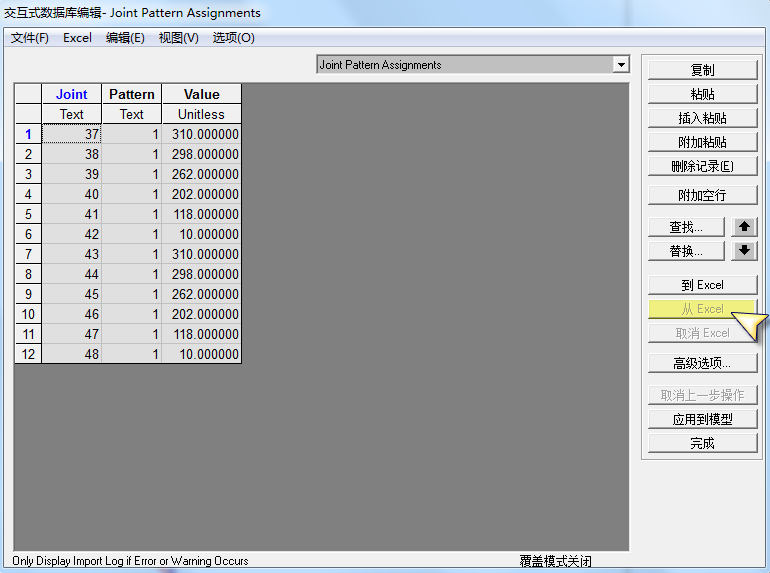Screen dimensions: 770x573
Task: Export the table using 到 Excel
Action: pyautogui.click(x=702, y=285)
